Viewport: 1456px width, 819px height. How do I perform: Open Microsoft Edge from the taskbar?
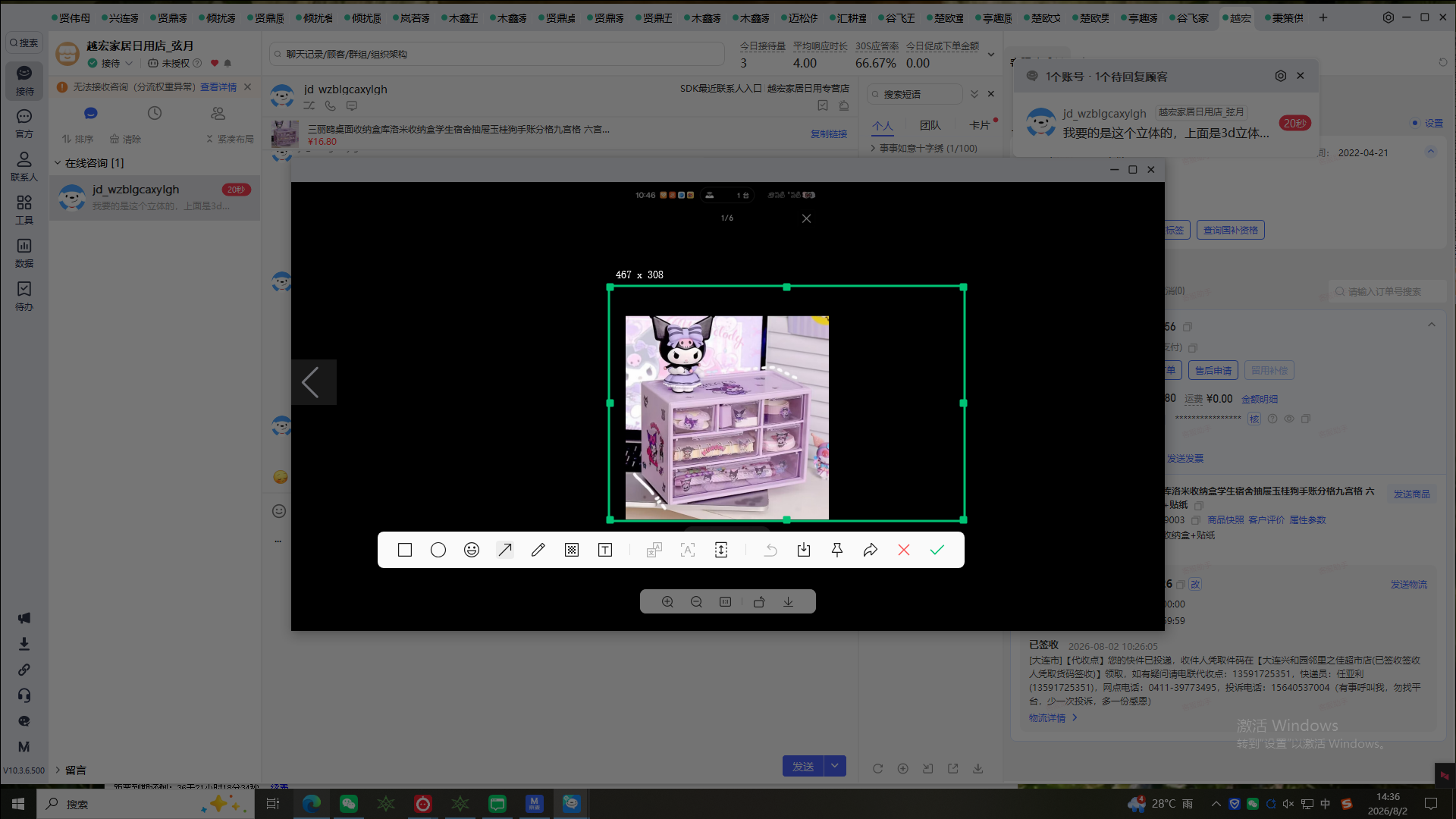click(312, 804)
